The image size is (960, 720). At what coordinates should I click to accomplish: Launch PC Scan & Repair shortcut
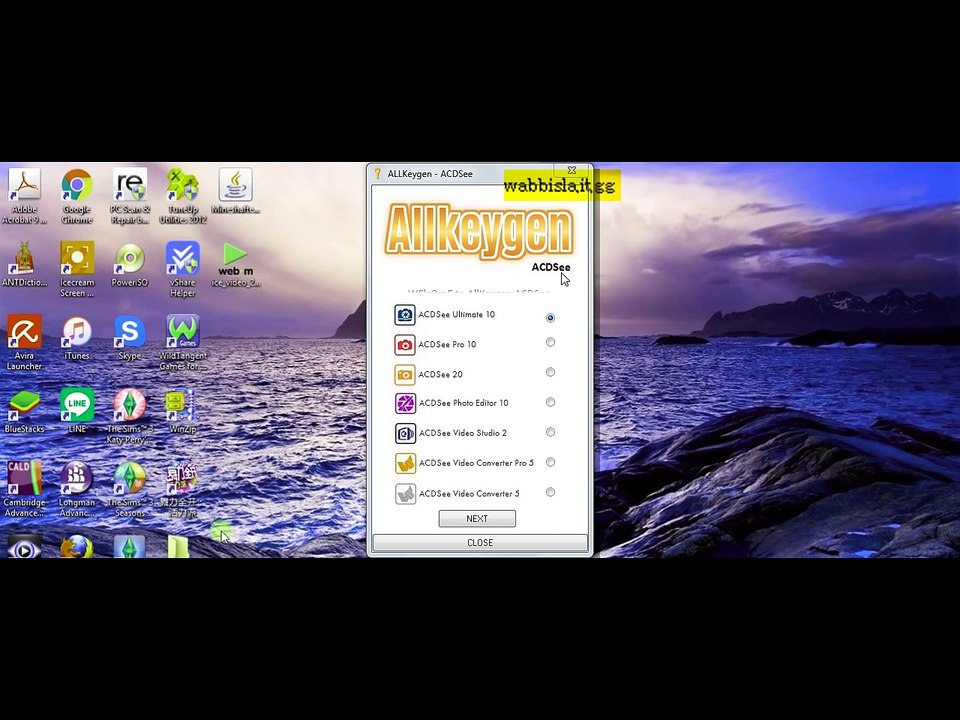click(x=130, y=196)
